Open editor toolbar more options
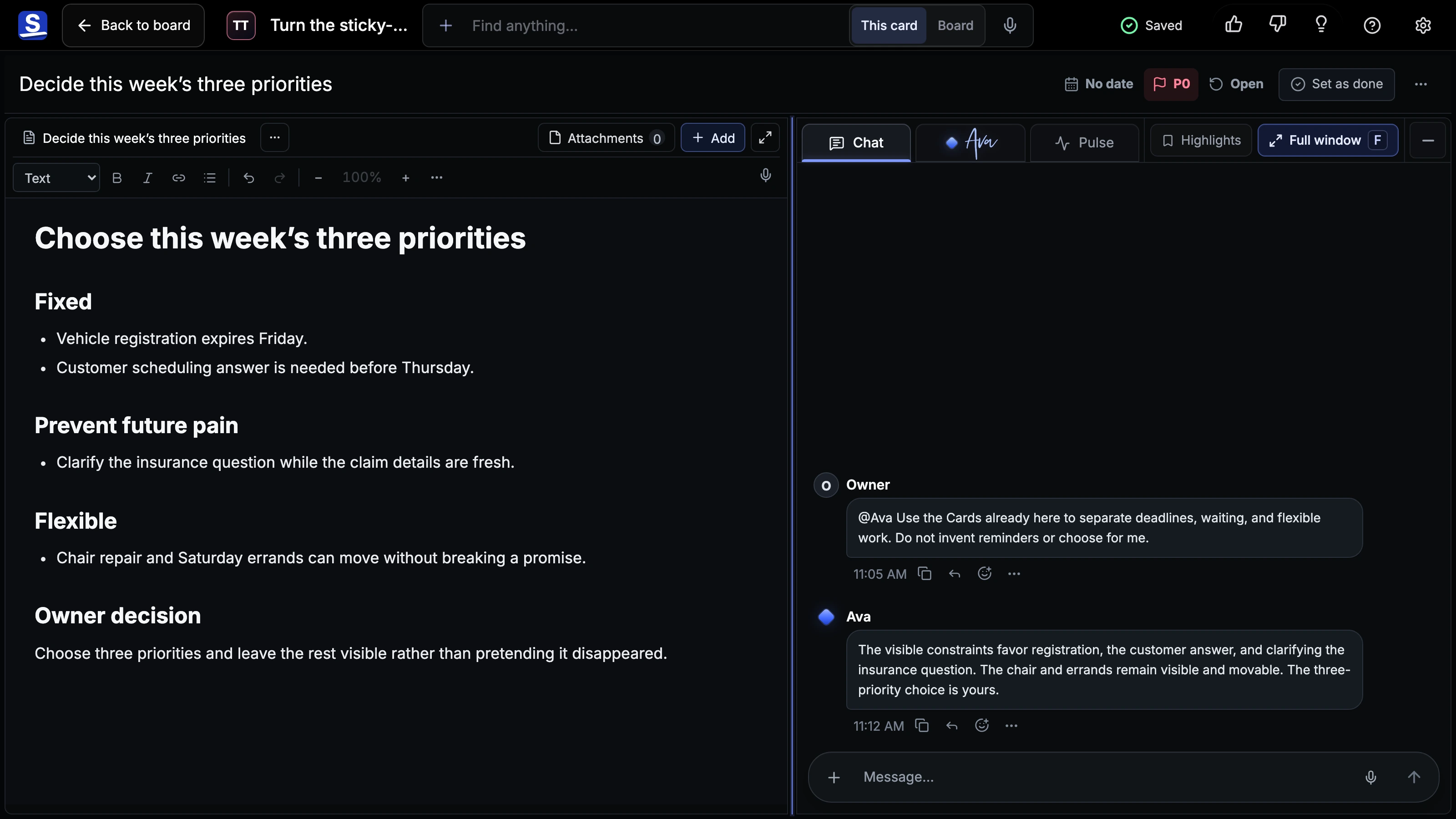1456x819 pixels. (x=436, y=178)
